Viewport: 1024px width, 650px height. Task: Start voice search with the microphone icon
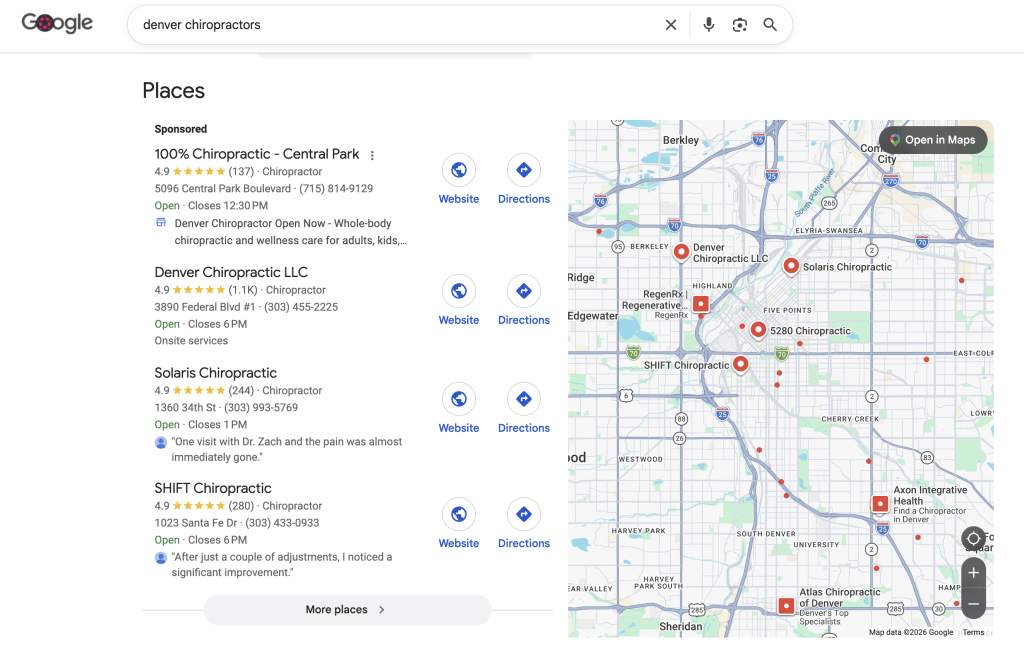709,25
